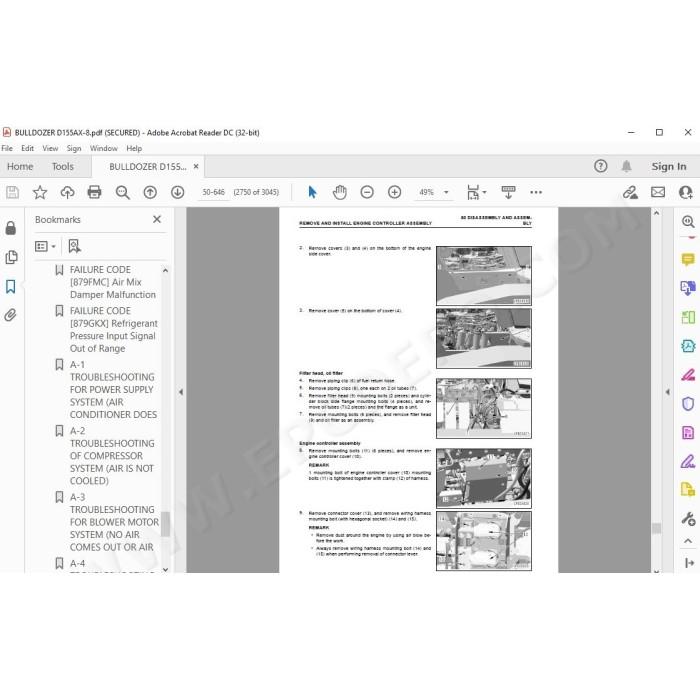The height and width of the screenshot is (700, 700).
Task: Open the Help question mark icon
Action: click(x=601, y=167)
